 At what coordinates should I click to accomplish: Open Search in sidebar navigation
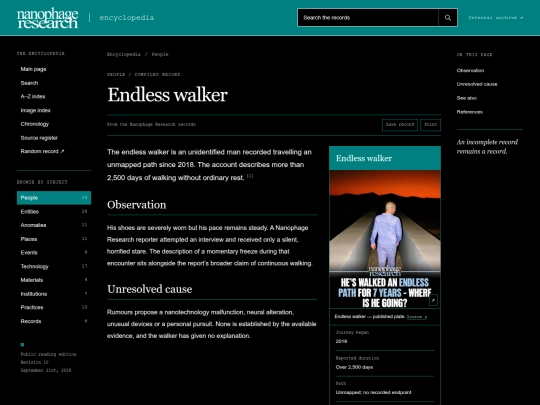[29, 83]
